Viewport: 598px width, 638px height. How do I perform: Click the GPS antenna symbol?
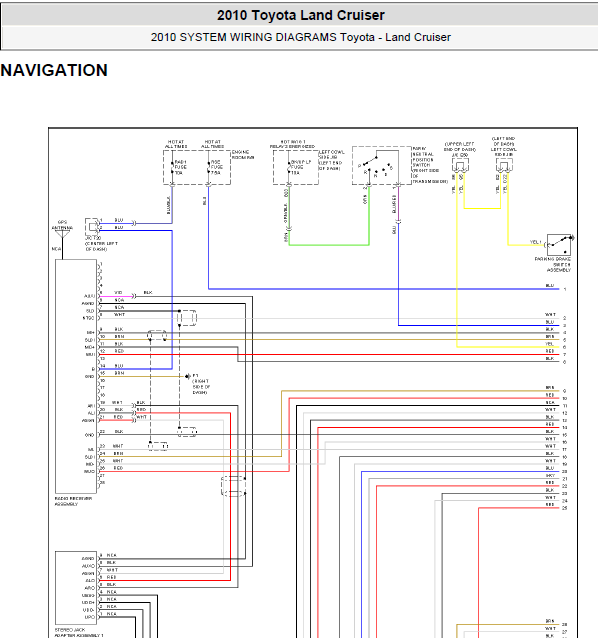(62, 234)
